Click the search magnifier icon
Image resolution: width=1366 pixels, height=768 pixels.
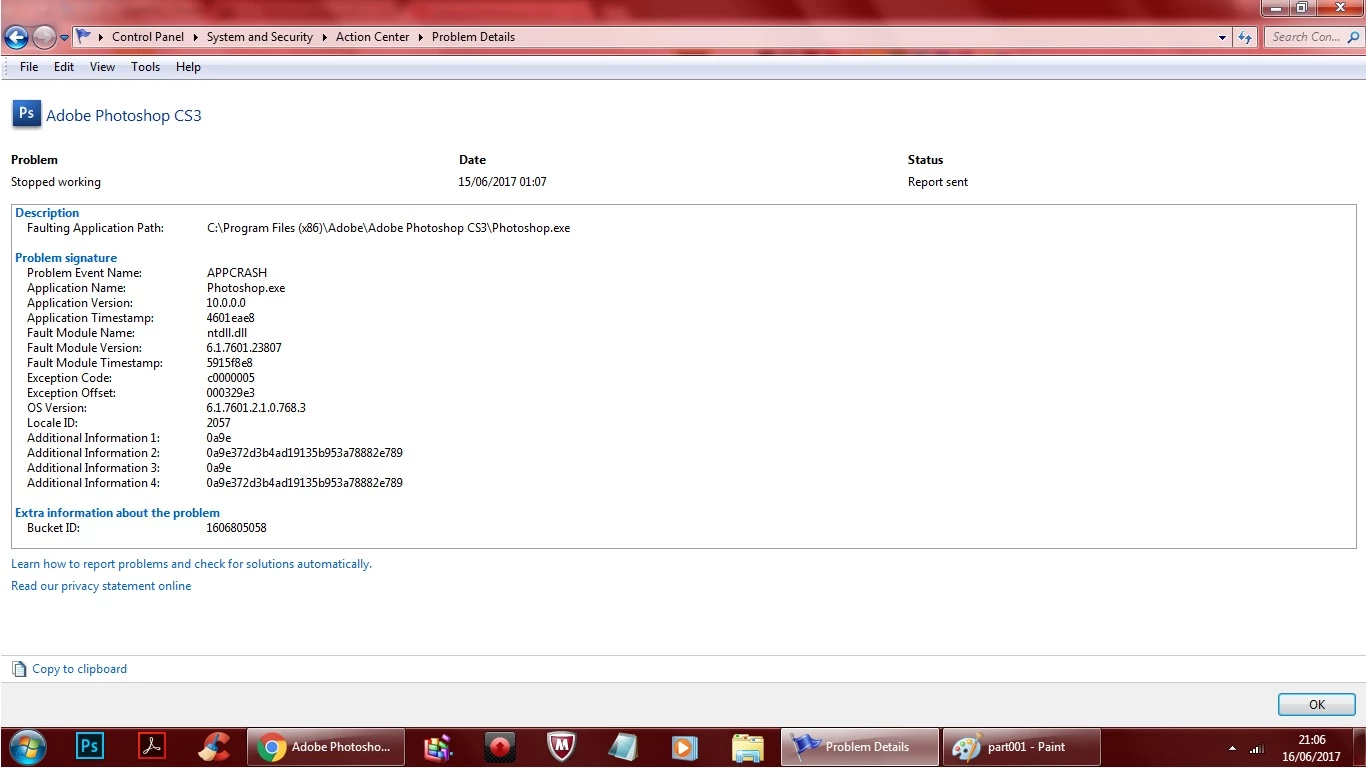(1355, 37)
